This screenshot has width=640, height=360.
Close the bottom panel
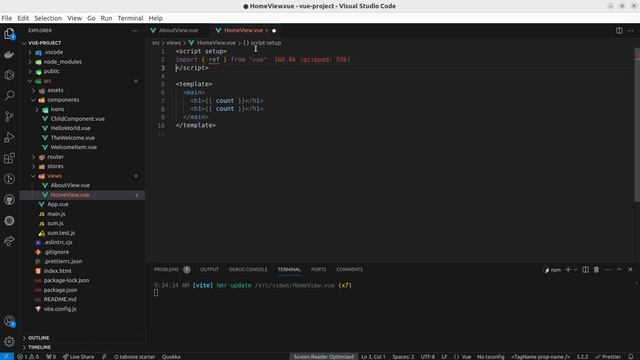click(630, 269)
